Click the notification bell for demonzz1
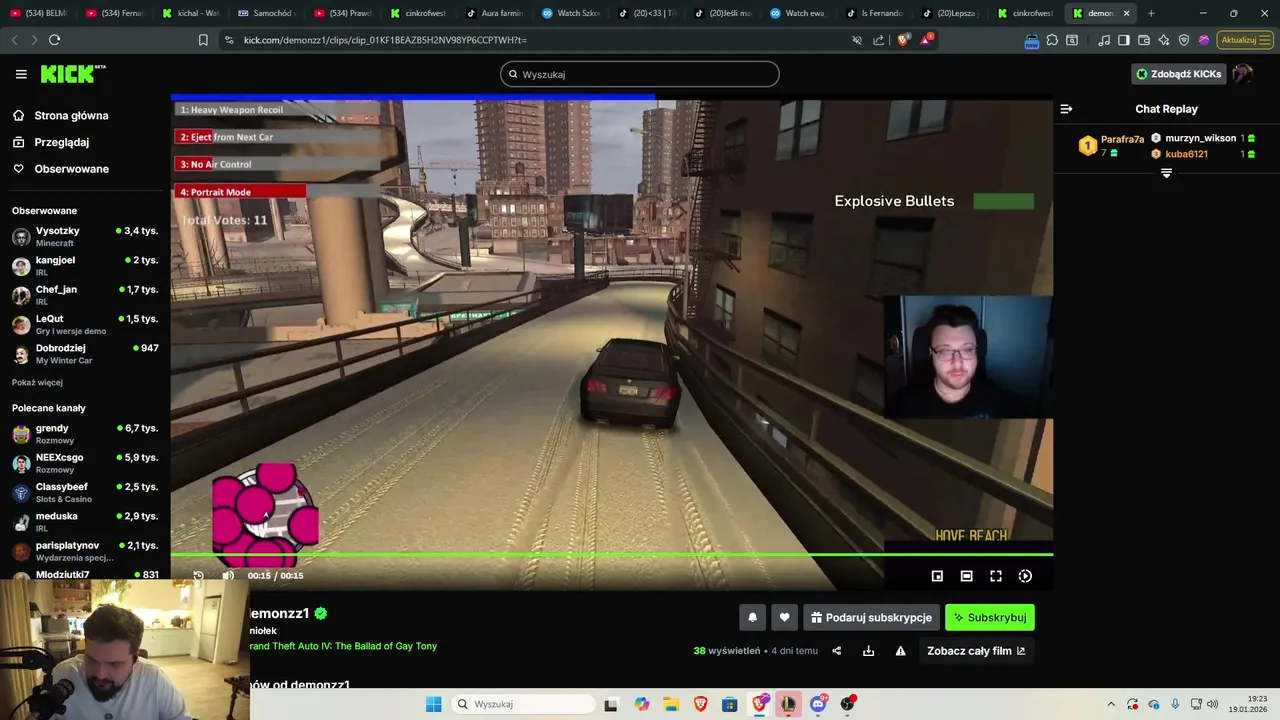1280x720 pixels. [x=753, y=618]
